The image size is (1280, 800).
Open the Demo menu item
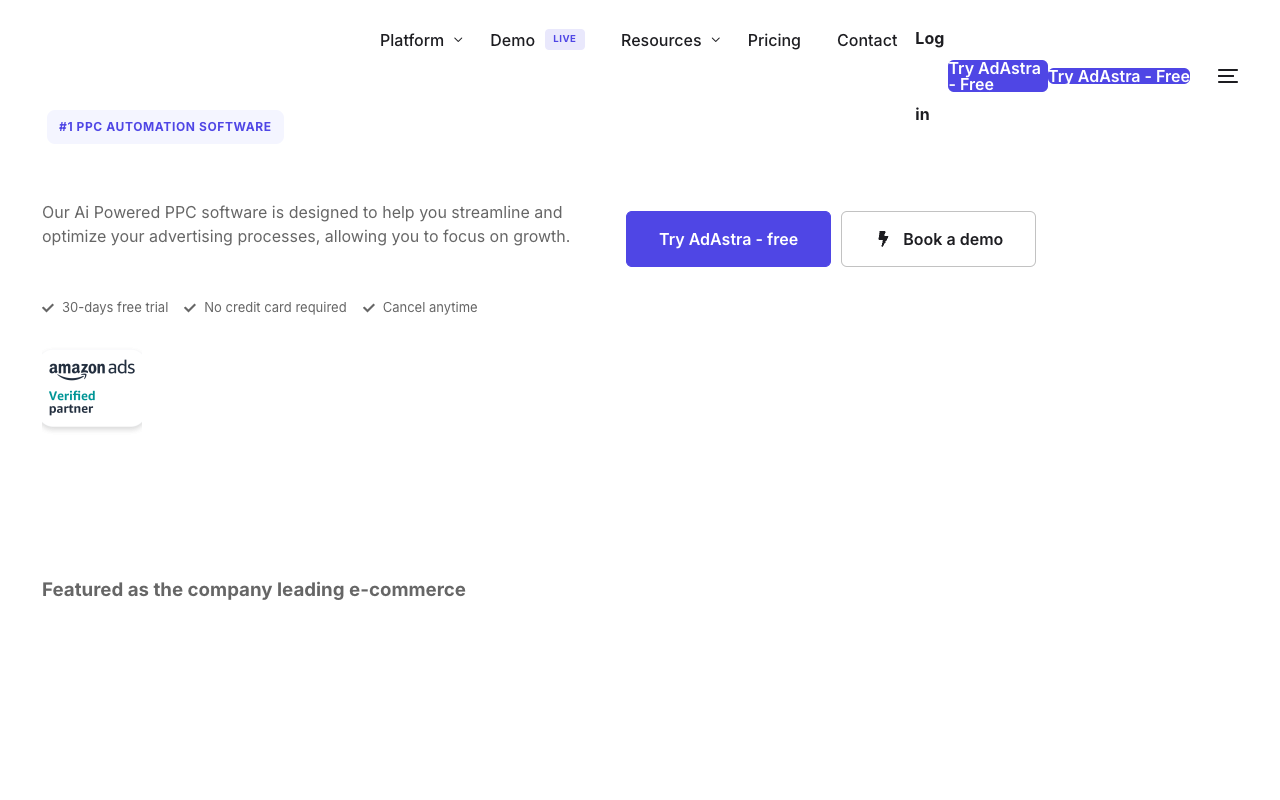512,40
